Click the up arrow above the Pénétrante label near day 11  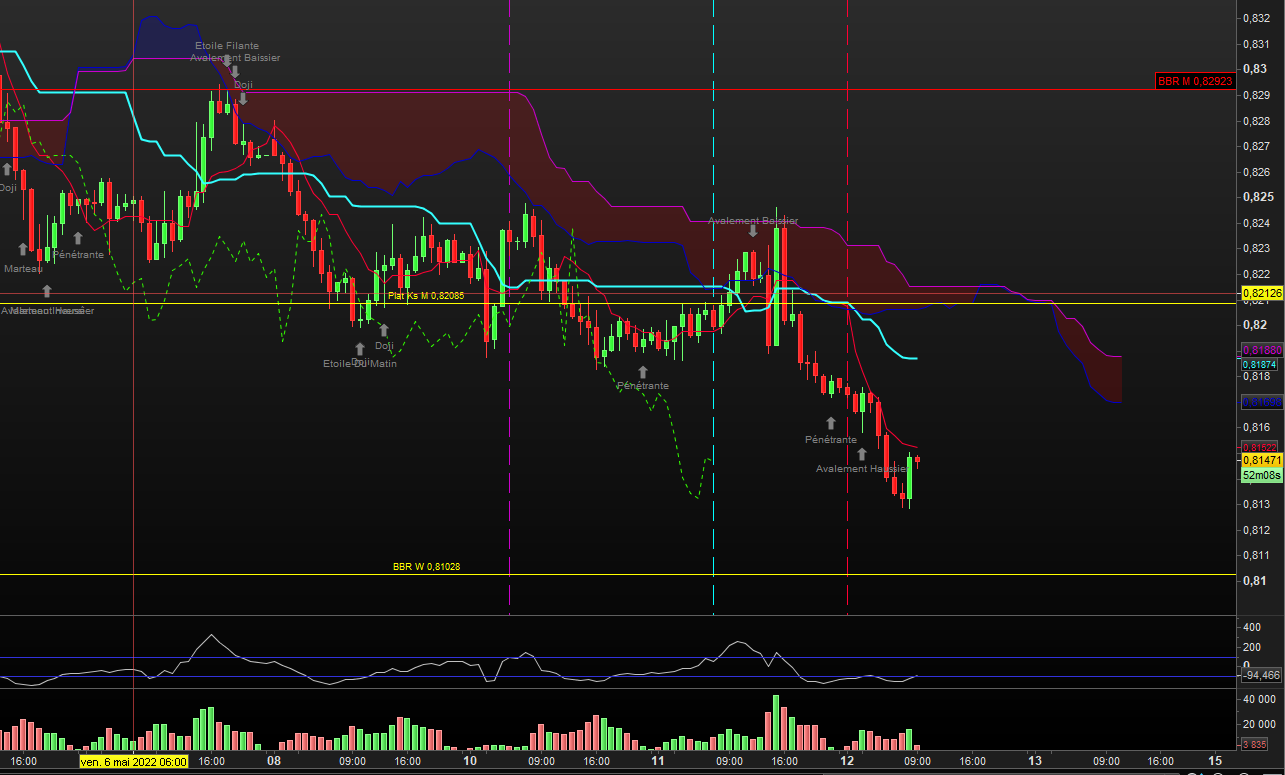(643, 372)
